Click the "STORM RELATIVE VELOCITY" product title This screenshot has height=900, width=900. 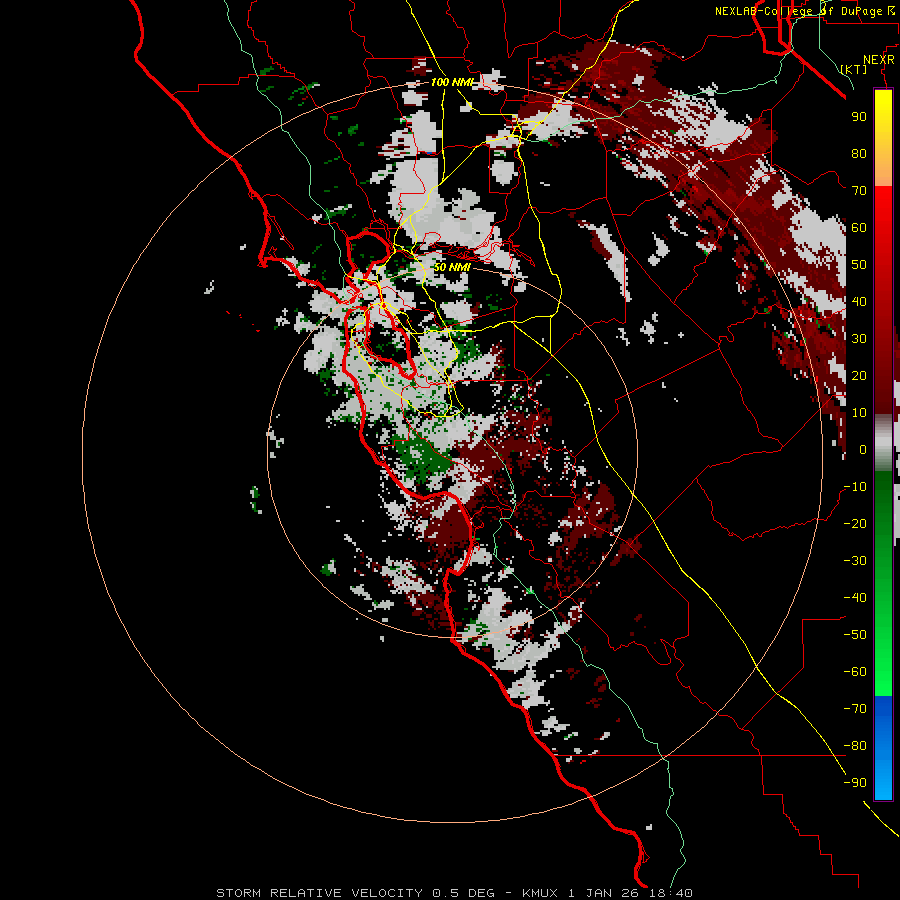pos(320,893)
